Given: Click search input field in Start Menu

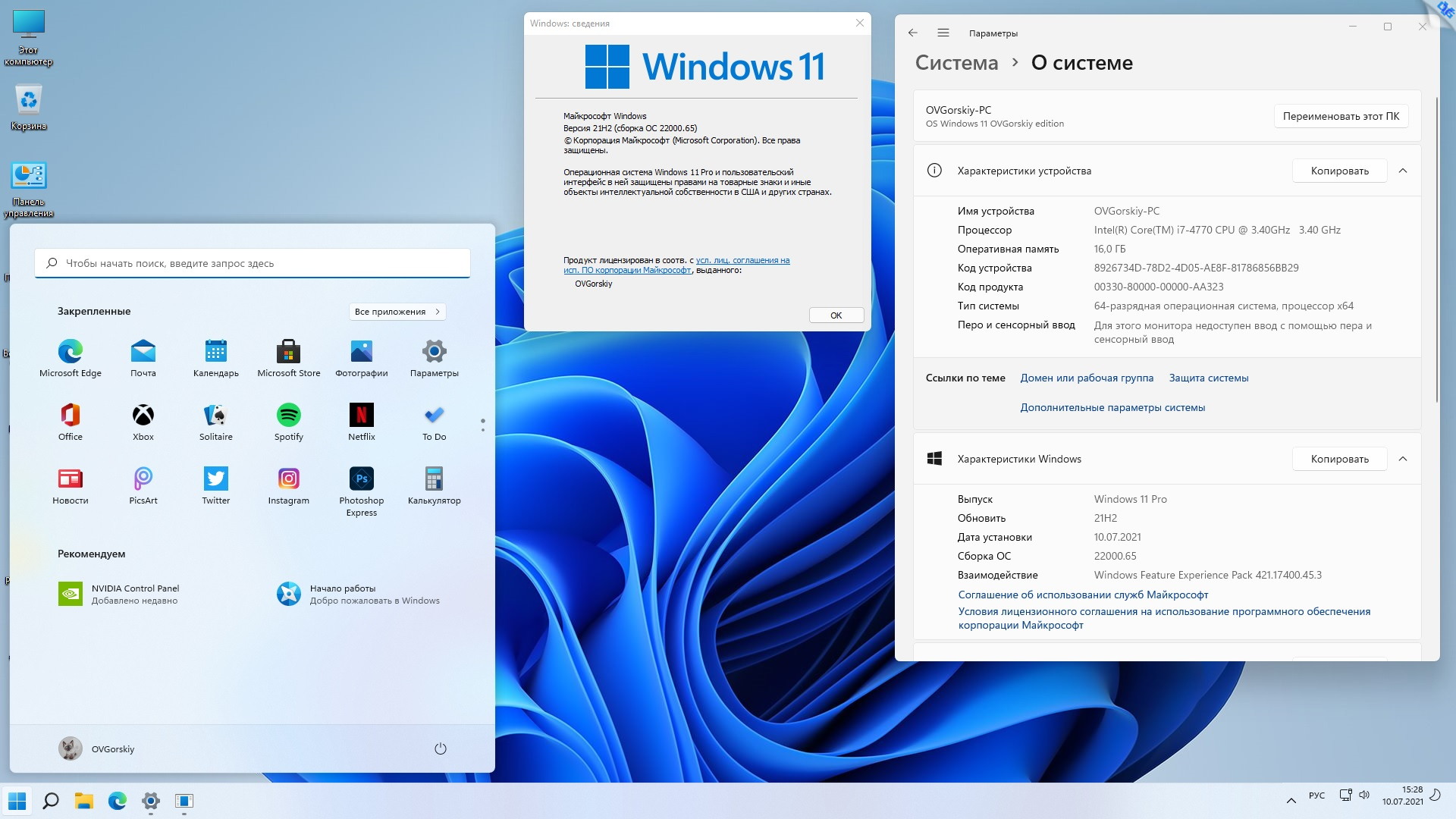Looking at the screenshot, I should click(x=253, y=262).
